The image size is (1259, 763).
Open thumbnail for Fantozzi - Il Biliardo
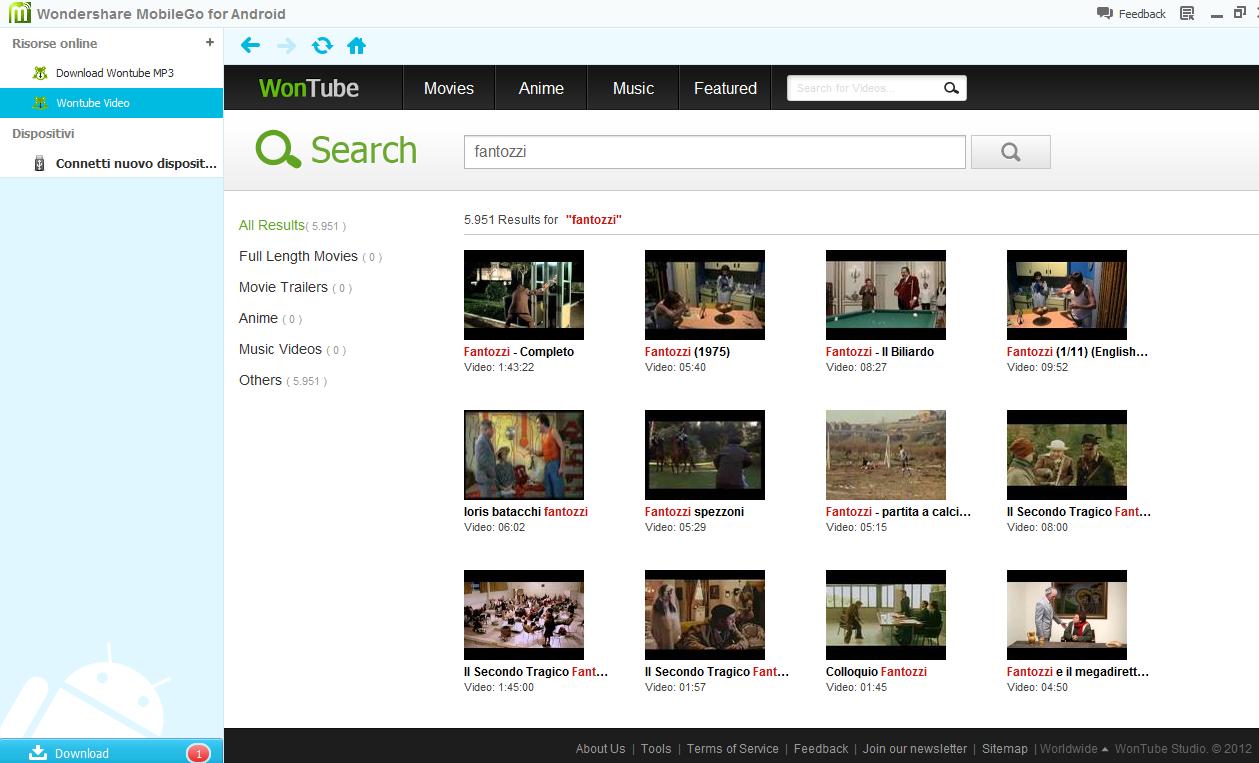click(885, 295)
